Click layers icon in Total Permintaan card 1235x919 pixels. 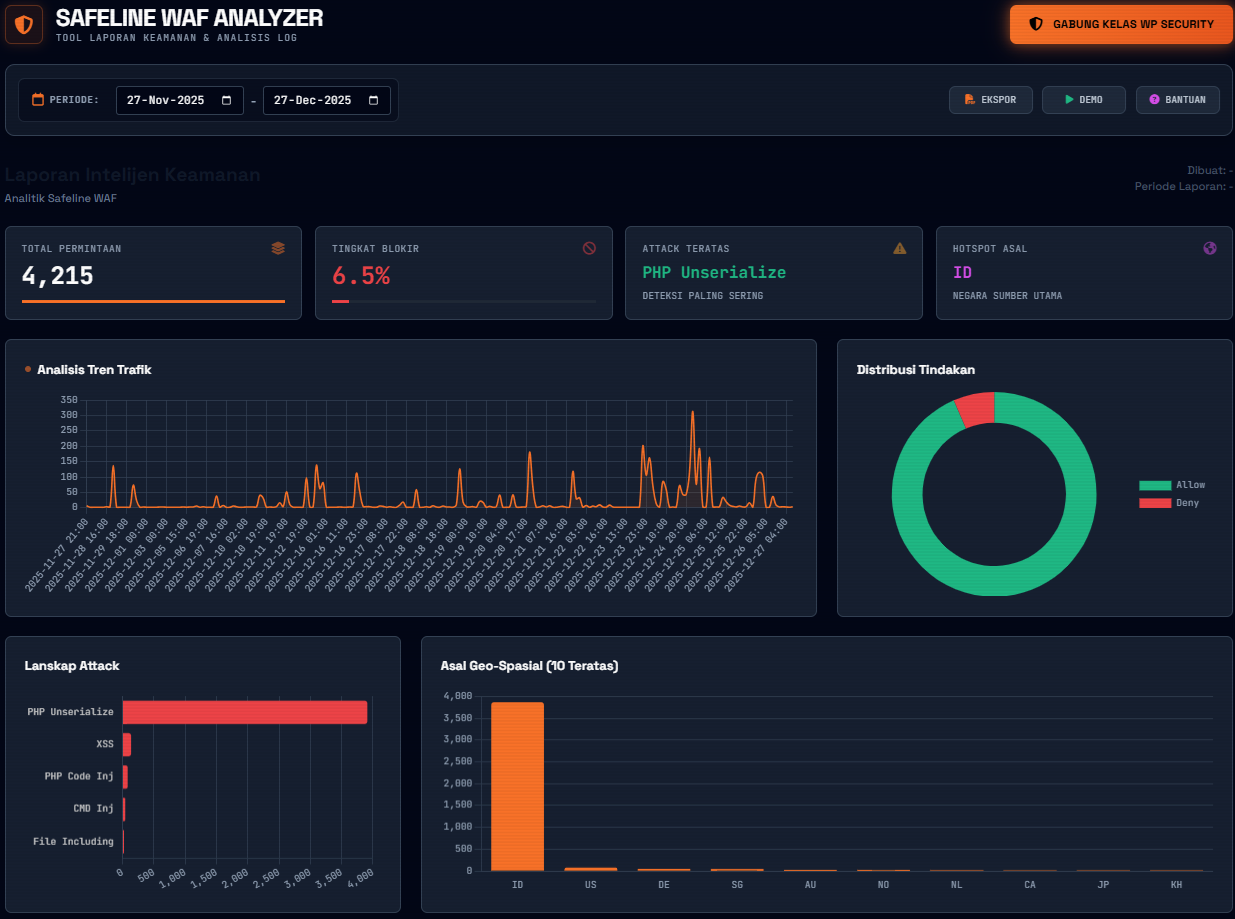tap(278, 248)
